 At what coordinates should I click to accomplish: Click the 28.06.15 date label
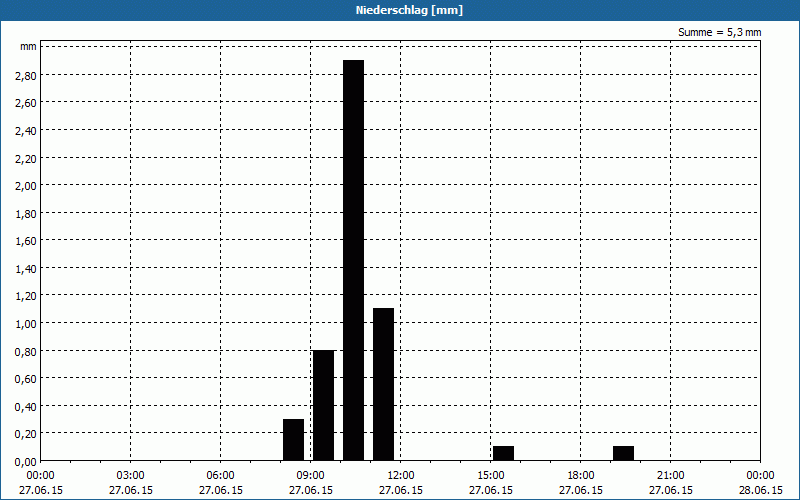(x=760, y=490)
